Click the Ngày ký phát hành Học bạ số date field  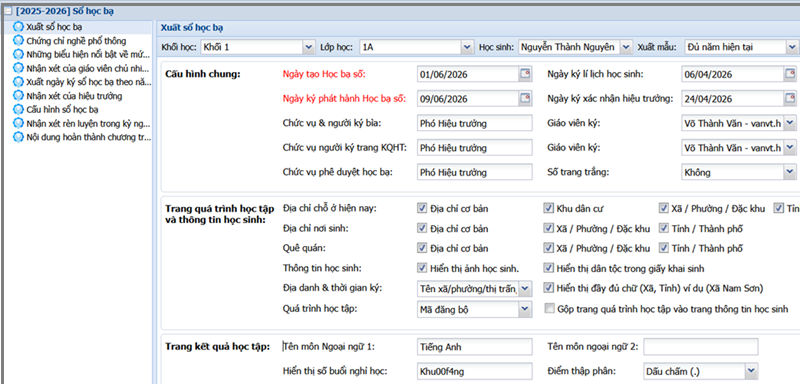tap(468, 98)
